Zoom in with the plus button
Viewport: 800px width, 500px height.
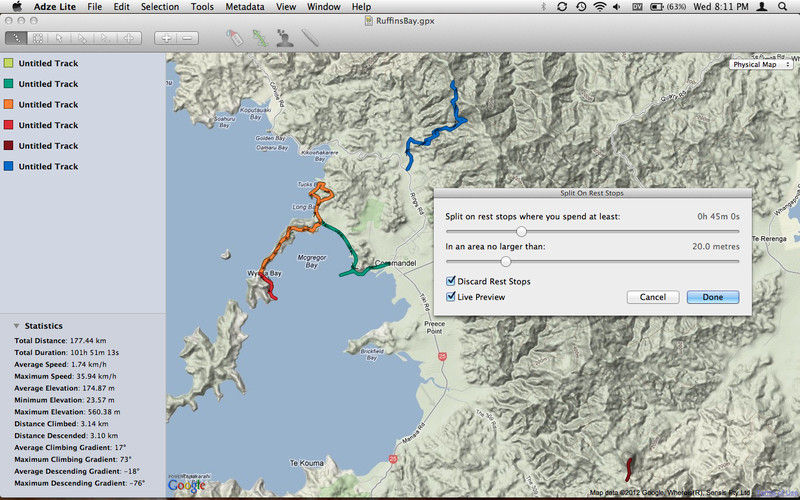click(166, 38)
